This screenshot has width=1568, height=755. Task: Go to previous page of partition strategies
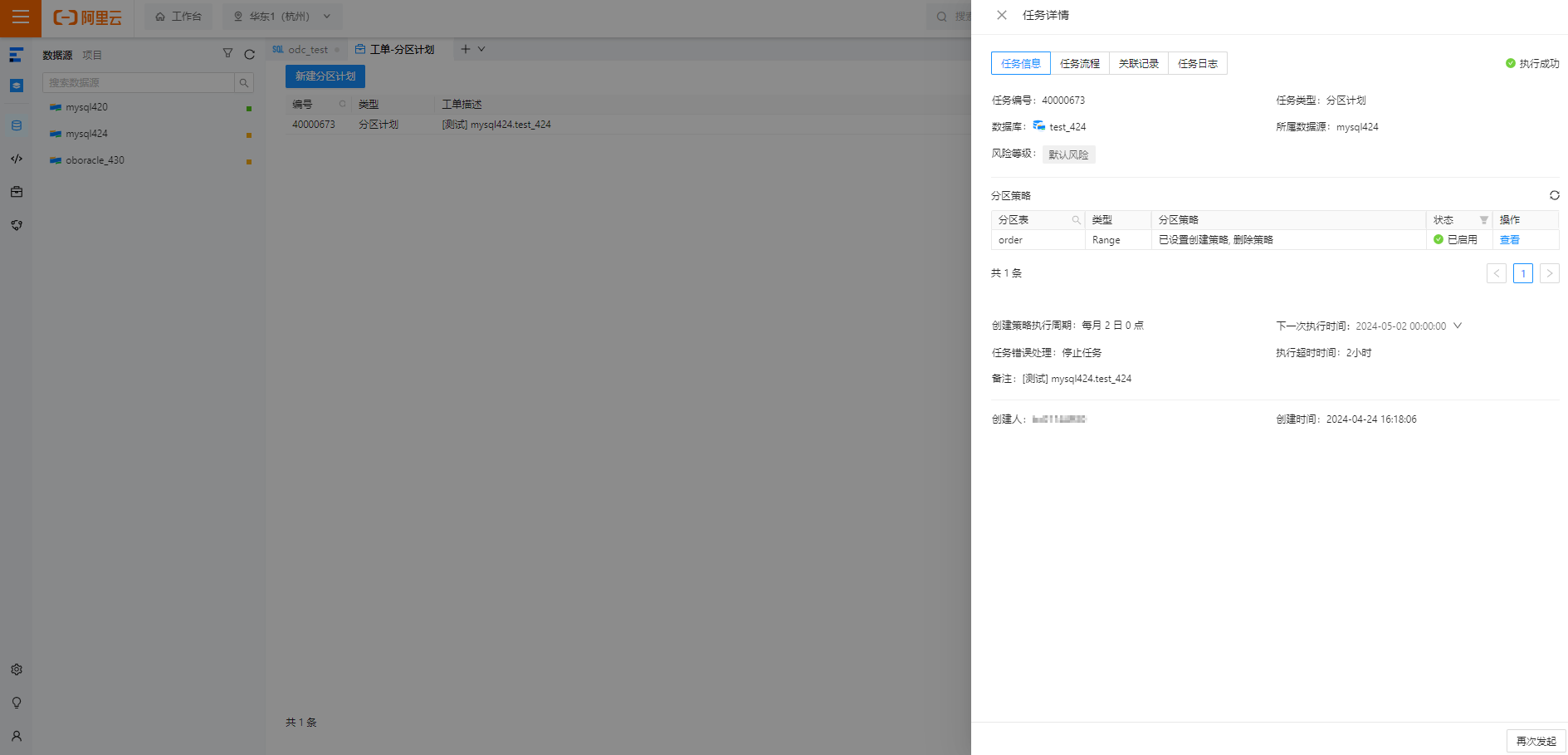(1497, 273)
